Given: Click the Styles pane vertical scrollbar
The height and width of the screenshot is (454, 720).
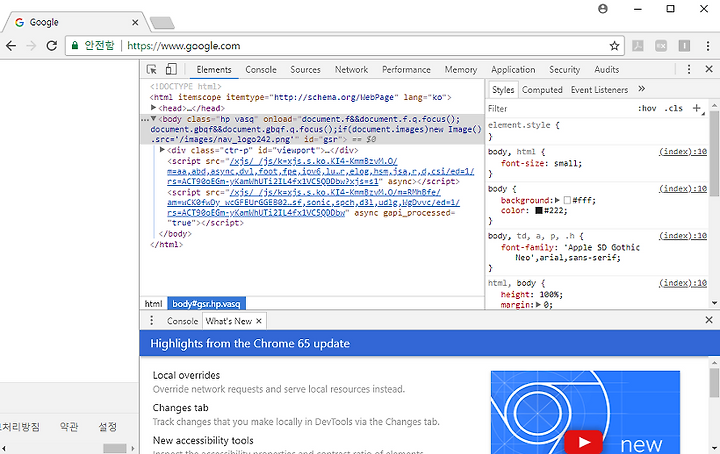Looking at the screenshot, I should point(714,153).
